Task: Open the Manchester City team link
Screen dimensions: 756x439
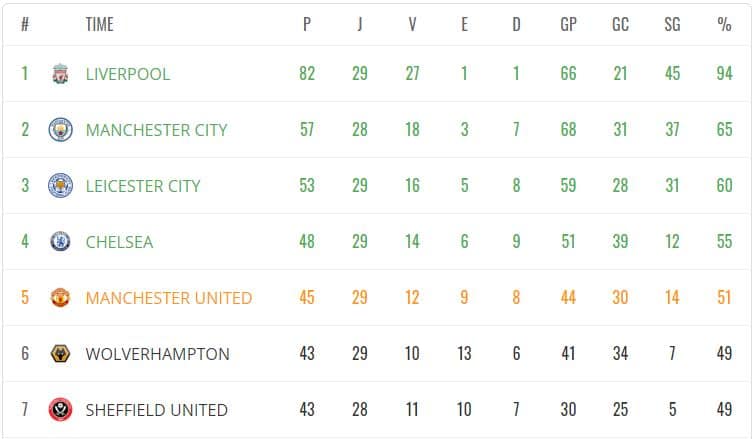Action: [156, 130]
